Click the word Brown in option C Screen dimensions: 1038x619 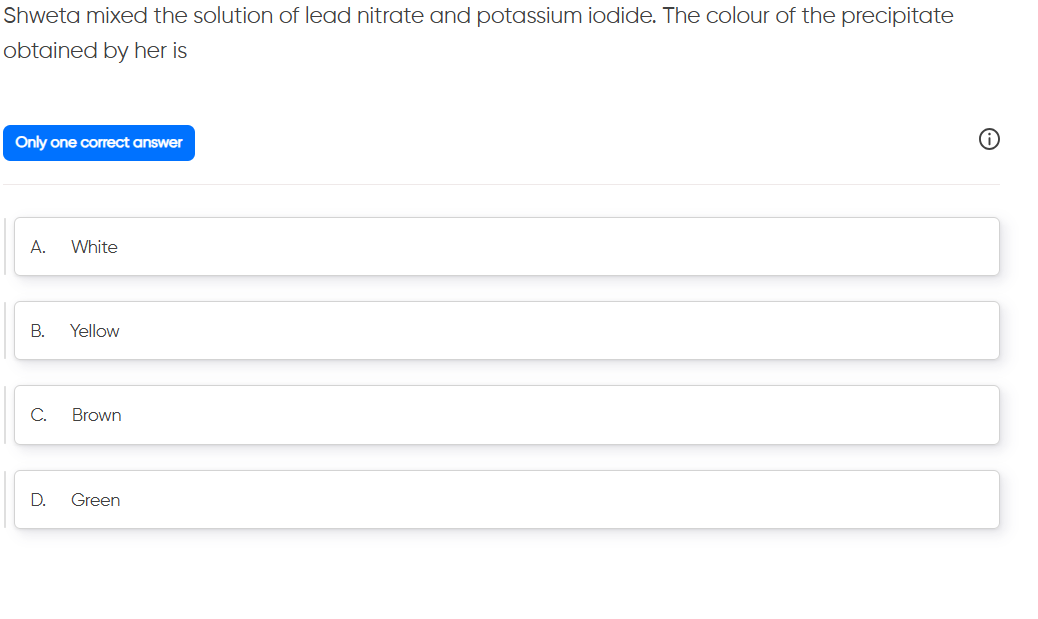[x=96, y=415]
